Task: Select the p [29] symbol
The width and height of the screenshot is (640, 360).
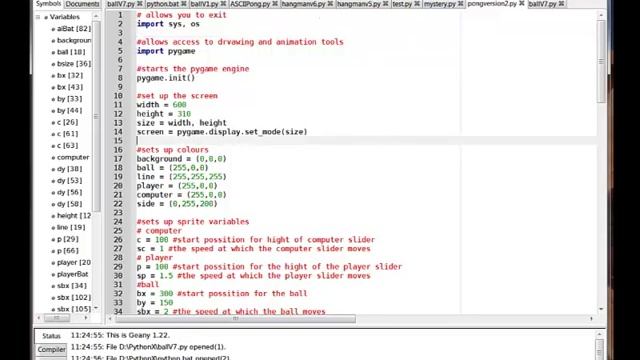Action: [68, 239]
